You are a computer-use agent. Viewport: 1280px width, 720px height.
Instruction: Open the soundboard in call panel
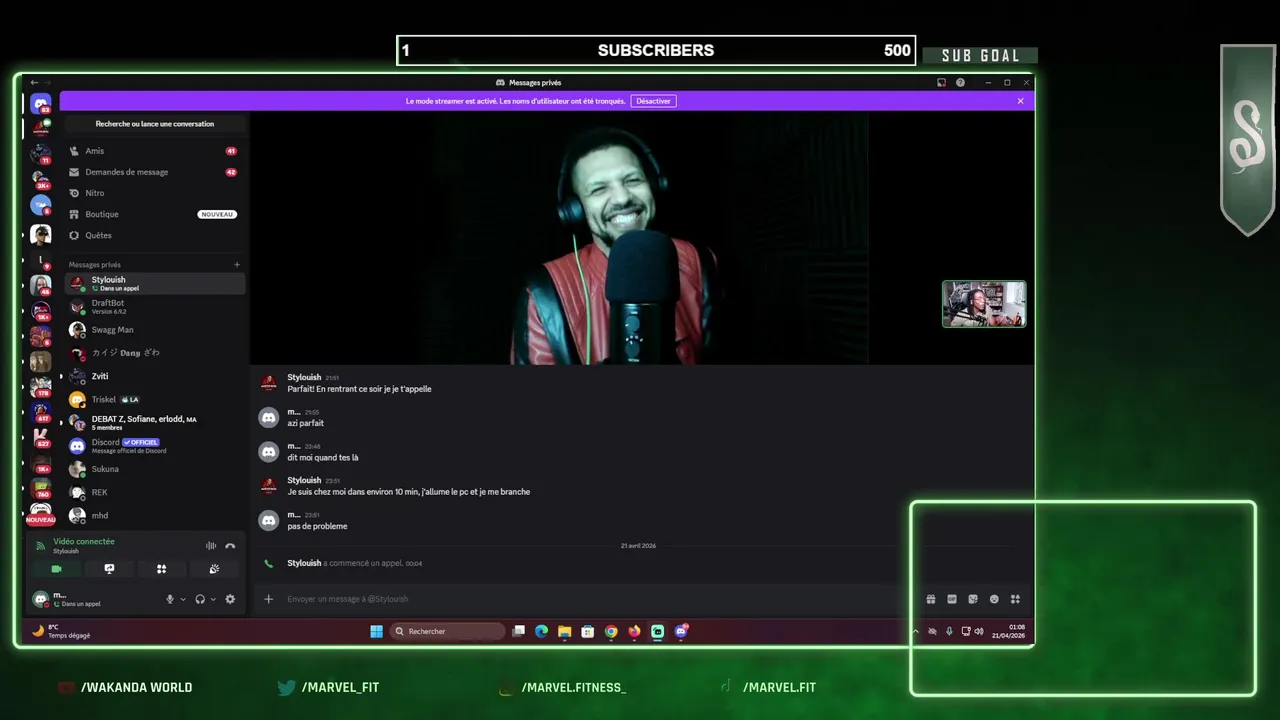click(x=214, y=569)
